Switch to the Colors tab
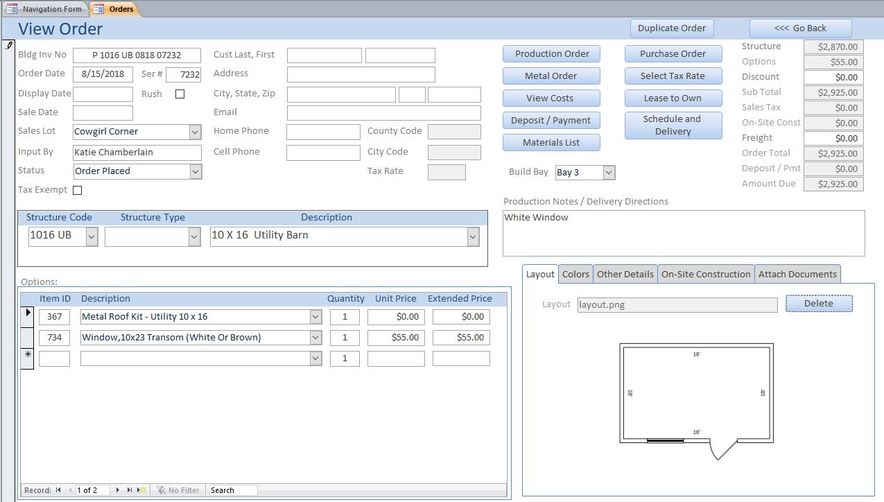The height and width of the screenshot is (502, 884). [x=576, y=274]
